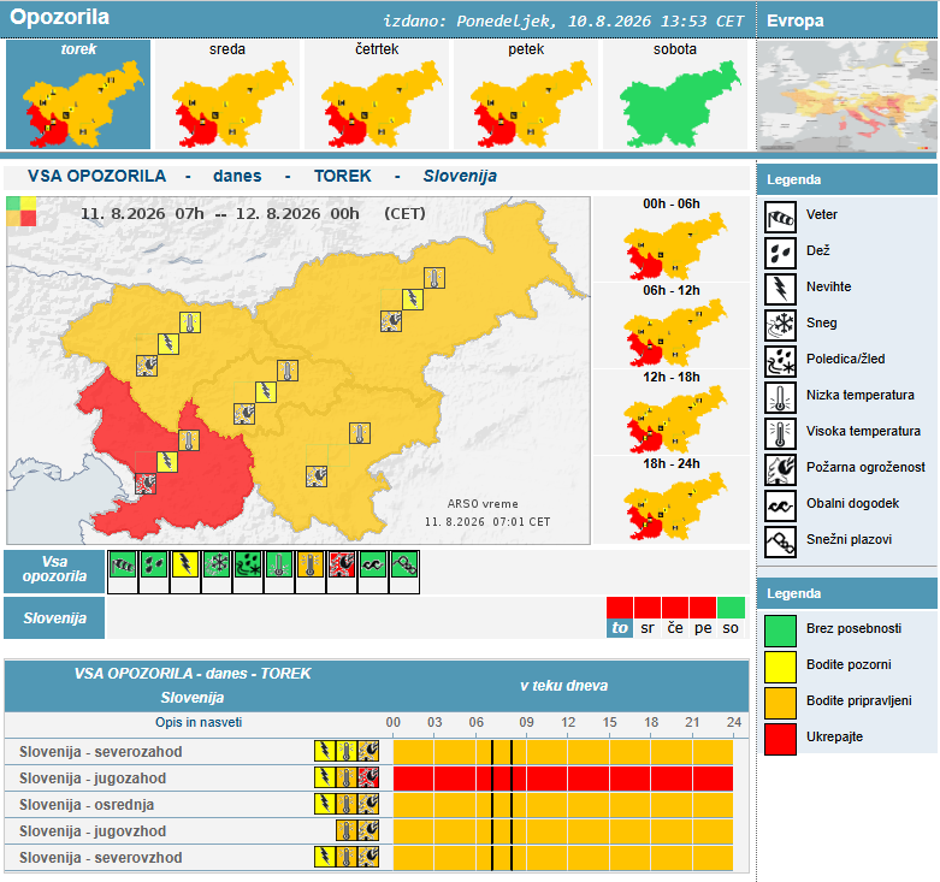Select the coastal event icon in Vsa opozorila row
Screen dimensions: 940x882
(372, 565)
